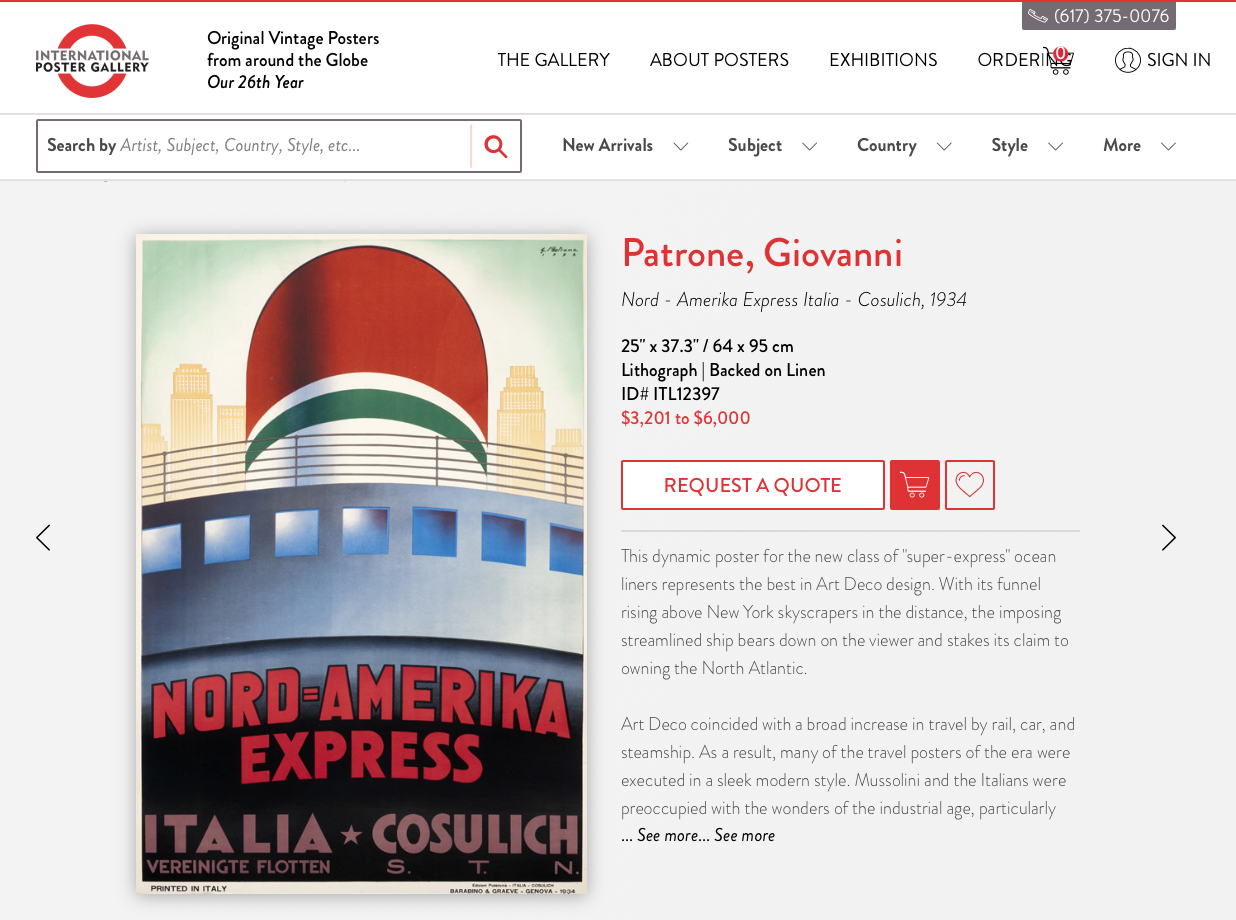Image resolution: width=1236 pixels, height=920 pixels.
Task: Go to next poster with right arrow
Action: coord(1168,538)
